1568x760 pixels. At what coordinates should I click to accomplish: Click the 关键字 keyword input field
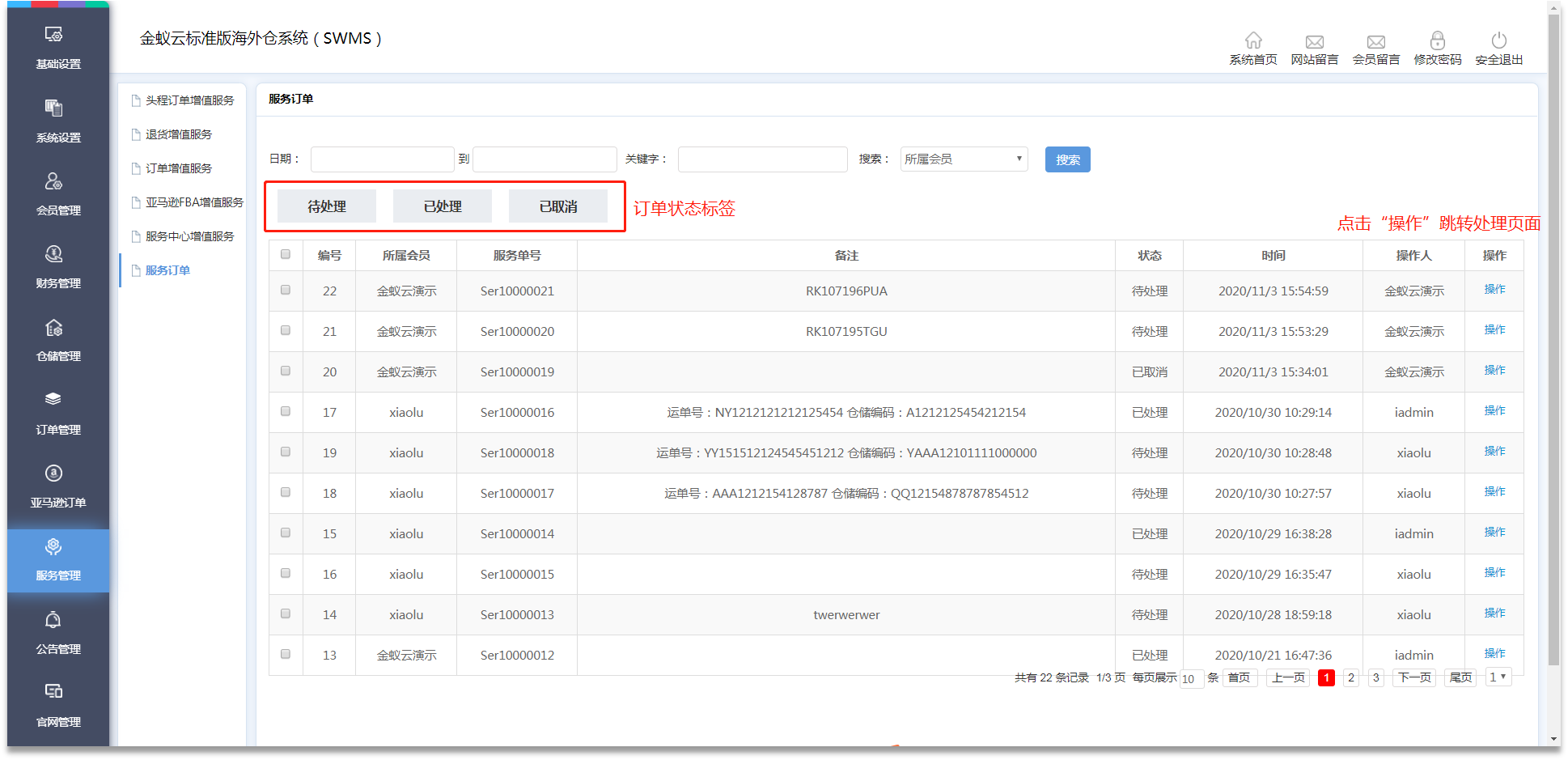pos(762,159)
